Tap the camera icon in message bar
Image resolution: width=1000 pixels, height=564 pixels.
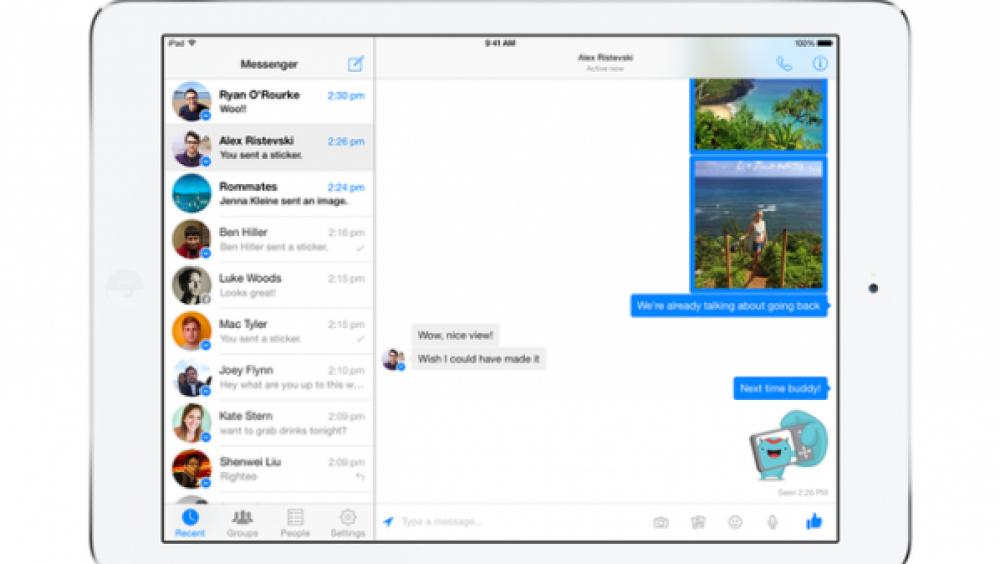point(661,522)
